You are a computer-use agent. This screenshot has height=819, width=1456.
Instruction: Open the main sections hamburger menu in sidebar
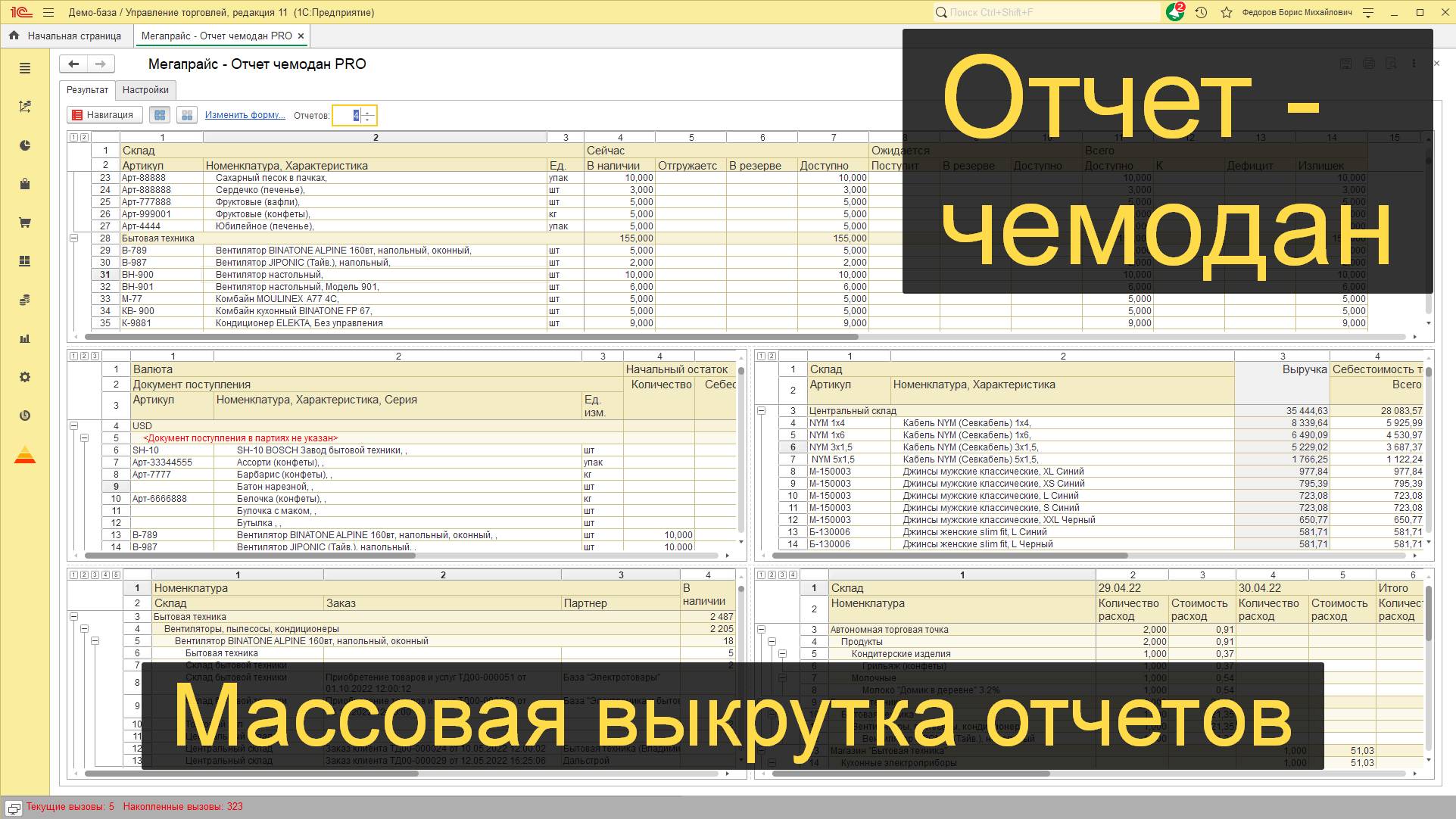point(25,68)
